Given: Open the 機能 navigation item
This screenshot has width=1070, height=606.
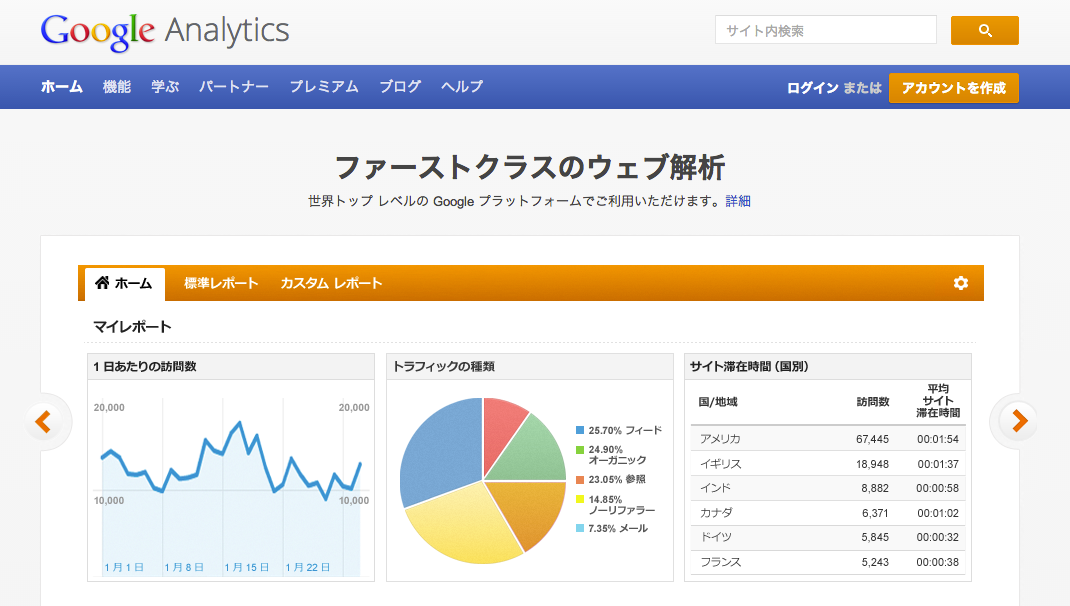Looking at the screenshot, I should (x=117, y=87).
